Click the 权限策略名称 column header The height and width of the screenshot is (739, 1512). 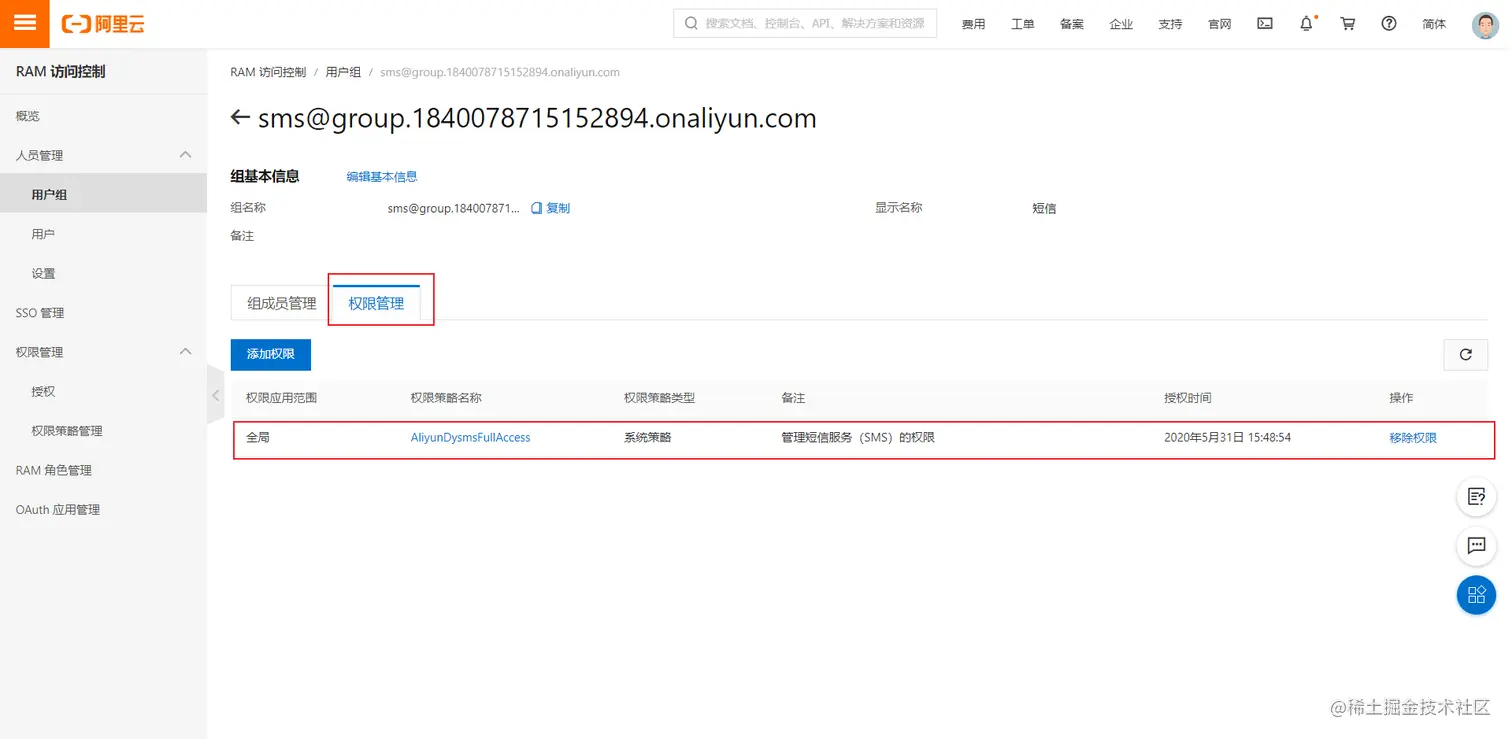[446, 398]
